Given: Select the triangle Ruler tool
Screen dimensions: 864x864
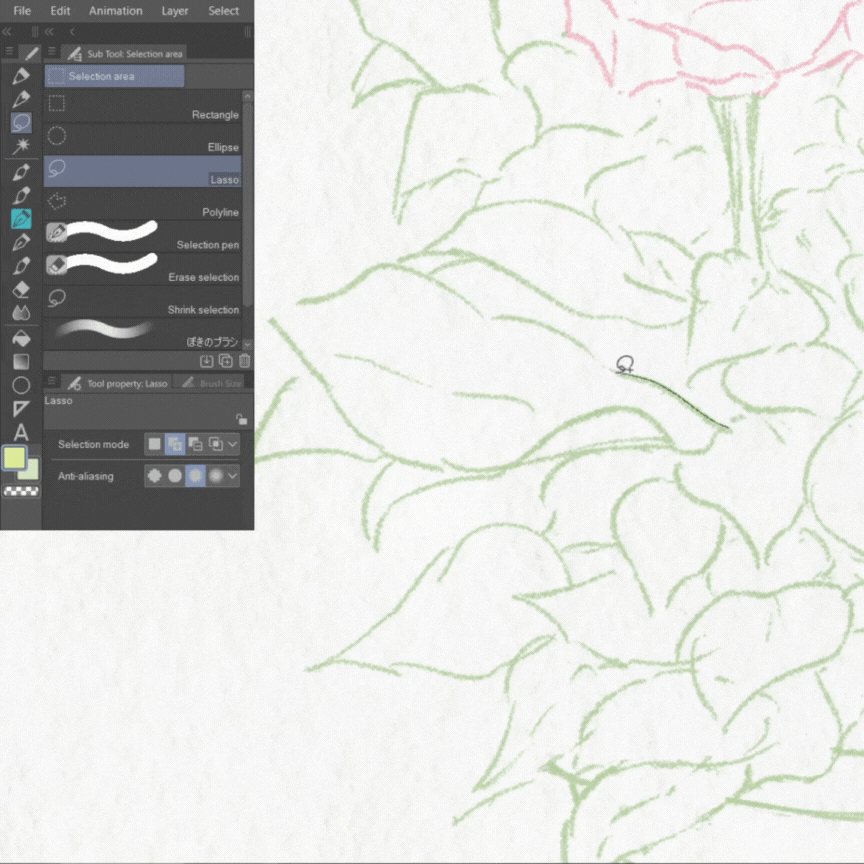Looking at the screenshot, I should pyautogui.click(x=21, y=409).
